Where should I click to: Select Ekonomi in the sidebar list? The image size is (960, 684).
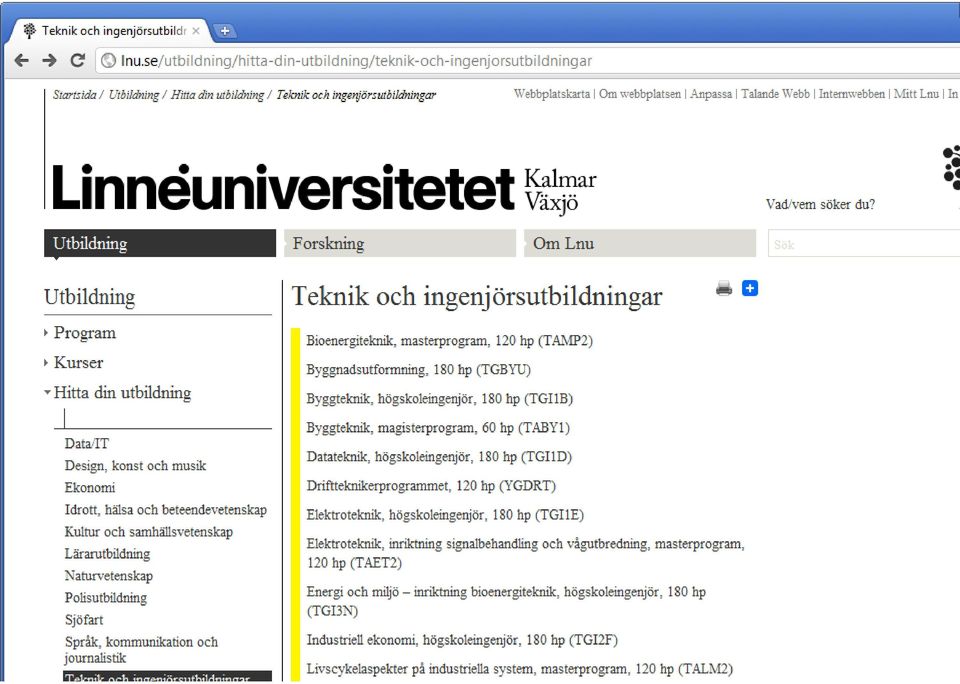click(90, 487)
